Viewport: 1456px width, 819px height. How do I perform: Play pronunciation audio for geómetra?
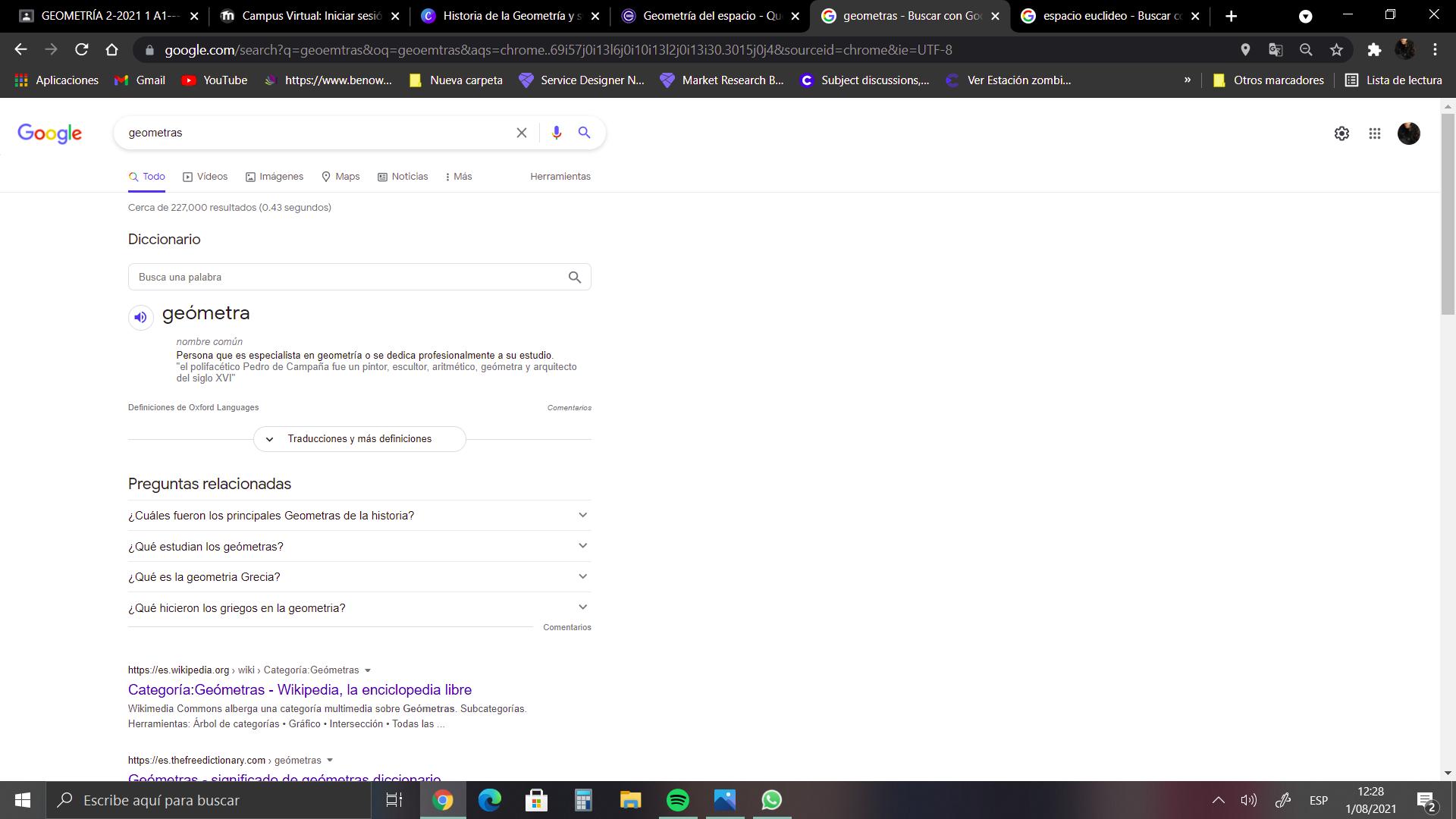tap(141, 317)
